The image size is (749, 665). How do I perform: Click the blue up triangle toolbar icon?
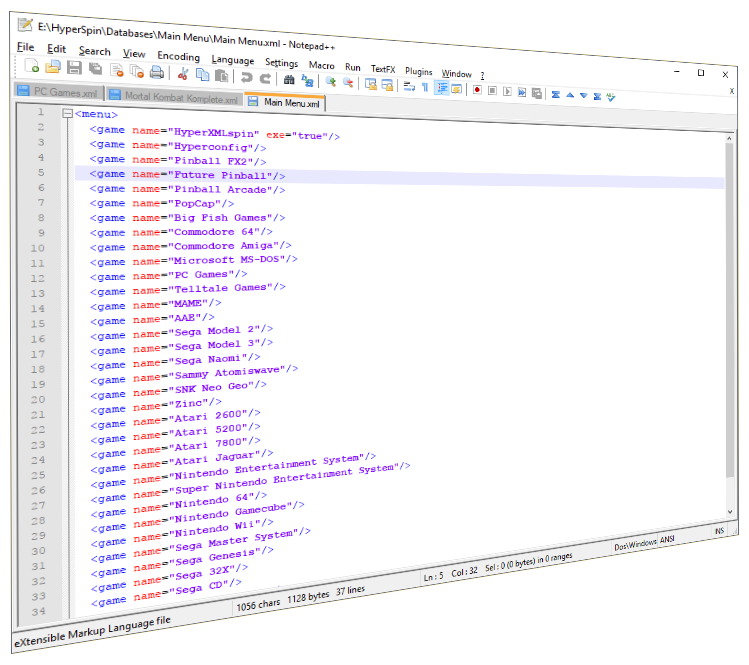click(x=570, y=95)
